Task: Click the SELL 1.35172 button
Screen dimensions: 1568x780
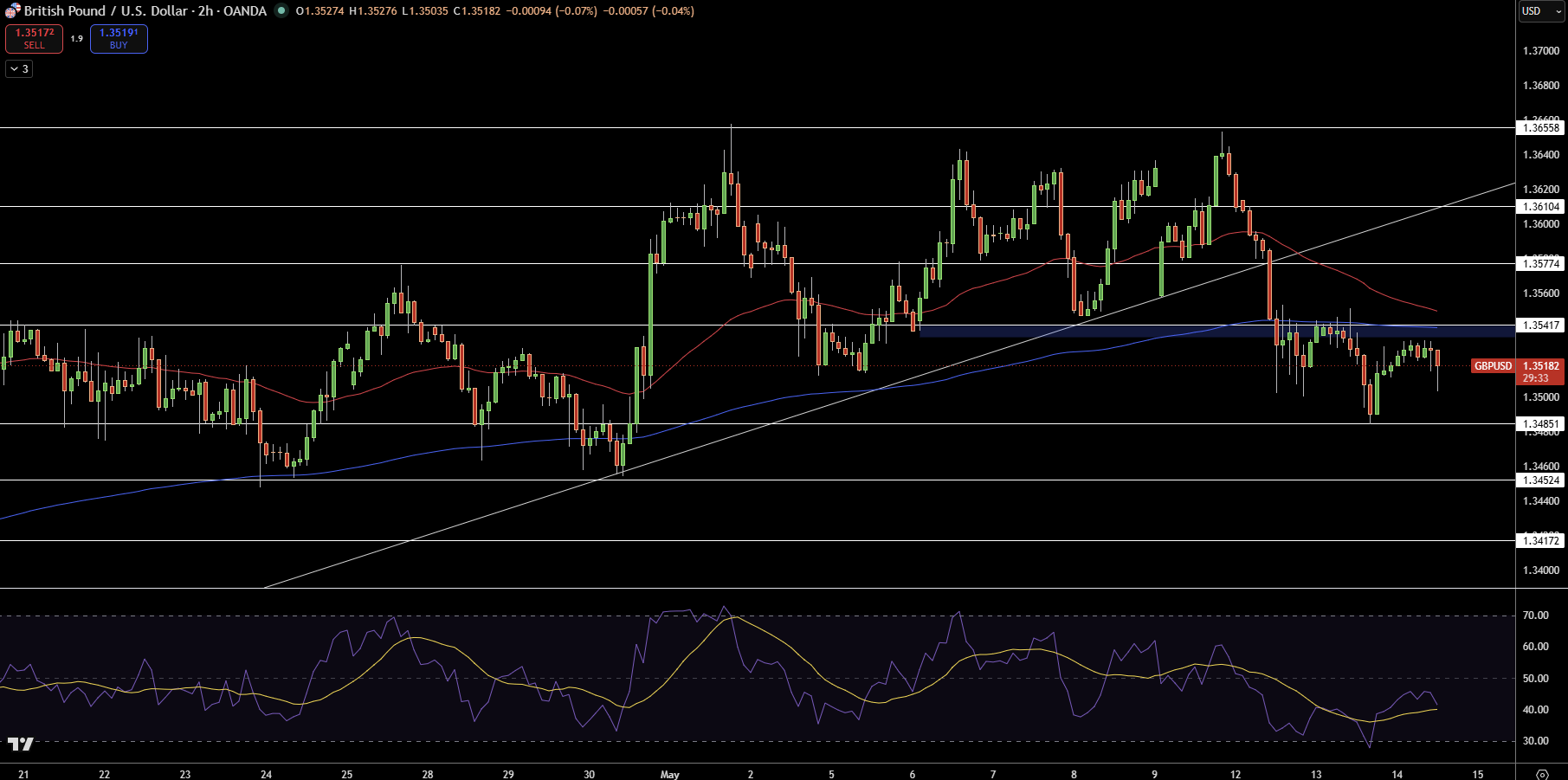Action: tap(34, 39)
